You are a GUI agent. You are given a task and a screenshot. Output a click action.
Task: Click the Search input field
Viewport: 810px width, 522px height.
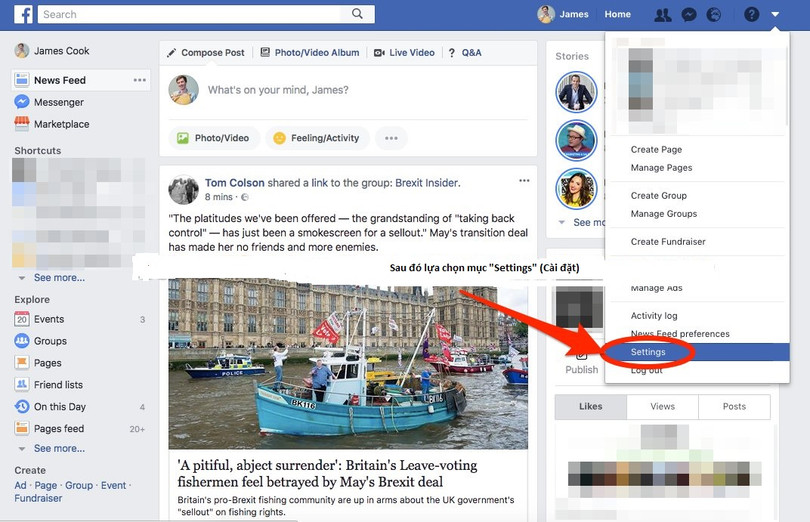(189, 14)
